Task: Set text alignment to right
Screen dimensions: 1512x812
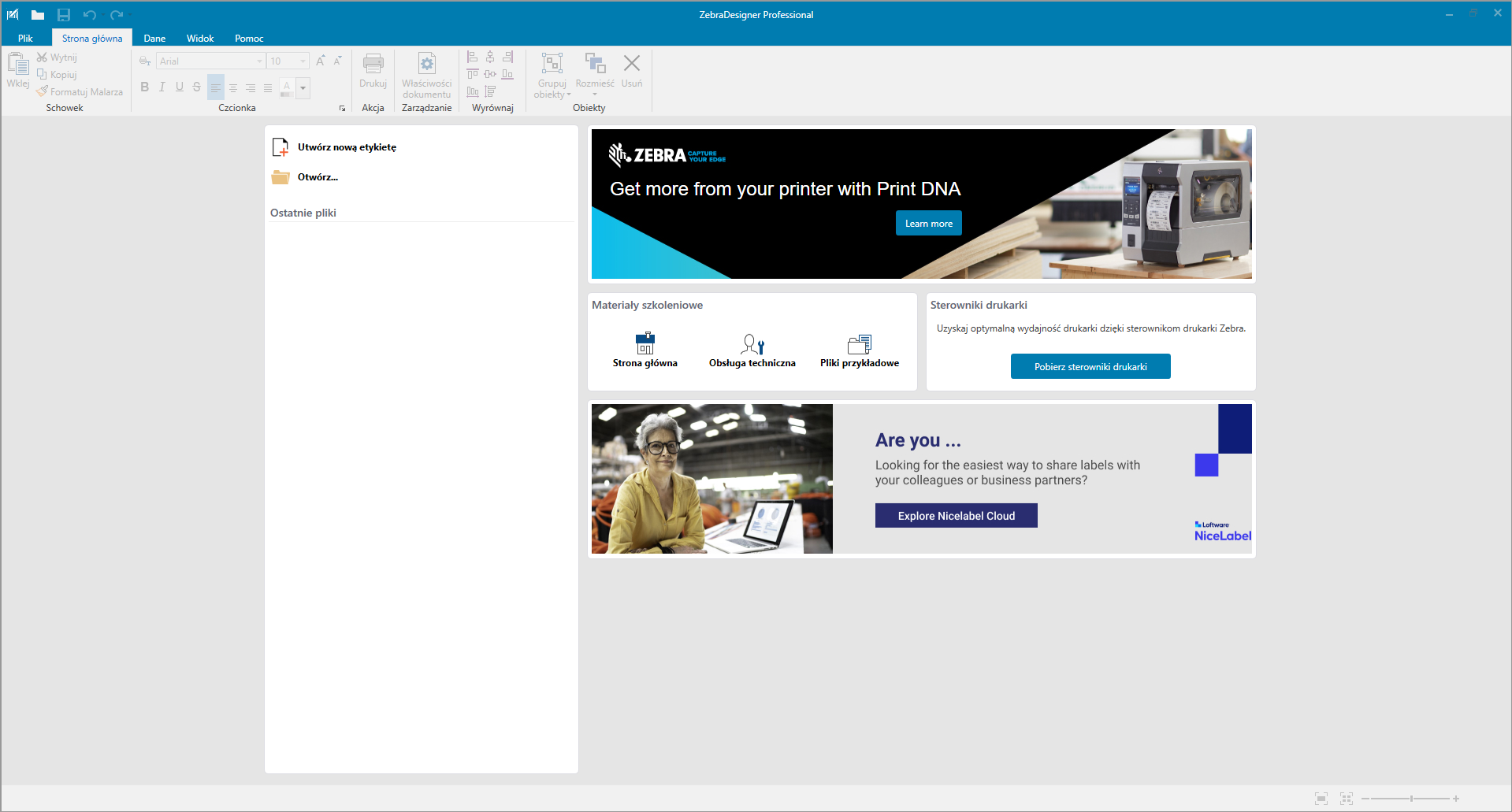Action: pos(251,87)
